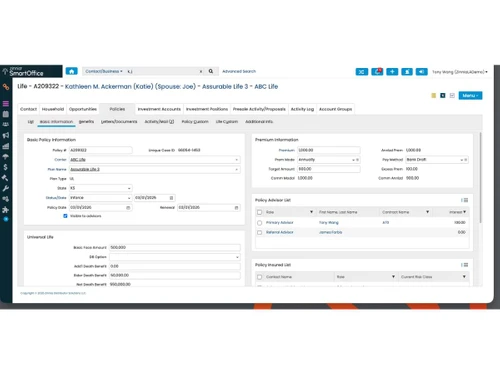Check the select-all box in Policy Advisor List
The height and width of the screenshot is (375, 500).
260,212
